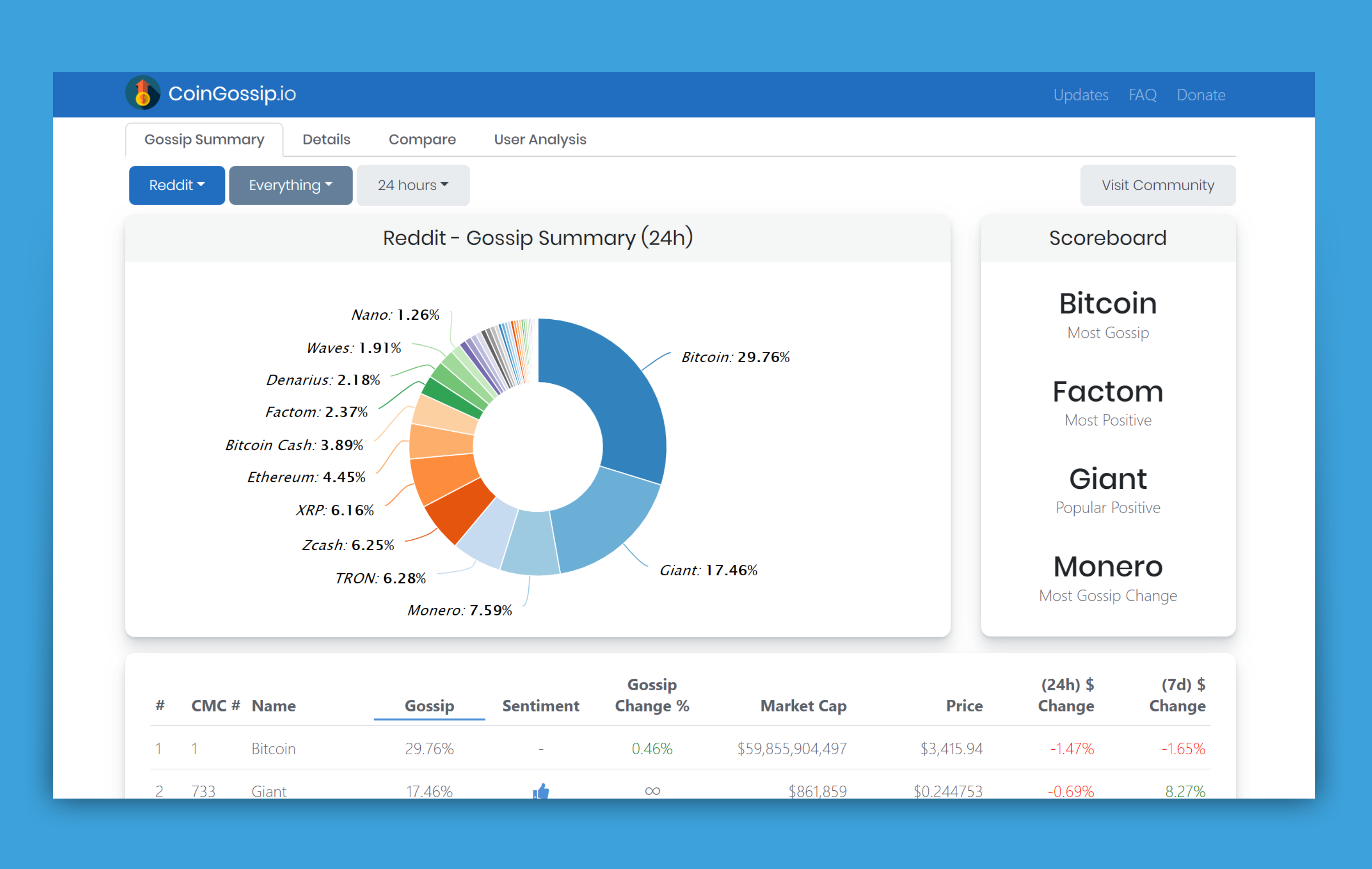Screen dimensions: 1372x869
Task: Click the 'Bitcoin Cash: 3.89%' chart label
Action: pyautogui.click(x=294, y=445)
